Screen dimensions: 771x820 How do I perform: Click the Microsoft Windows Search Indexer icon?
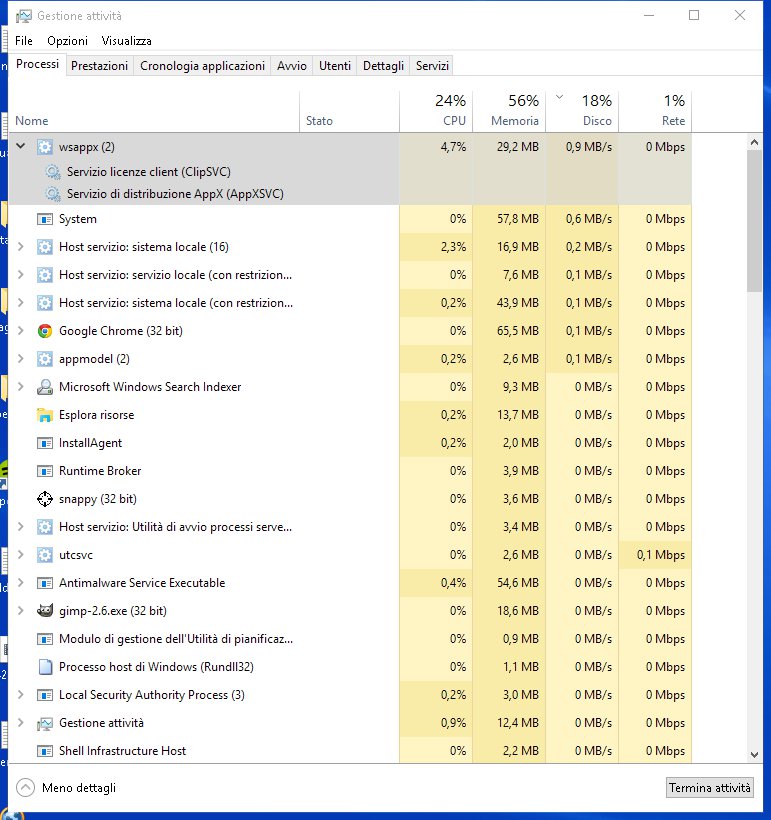coord(45,387)
